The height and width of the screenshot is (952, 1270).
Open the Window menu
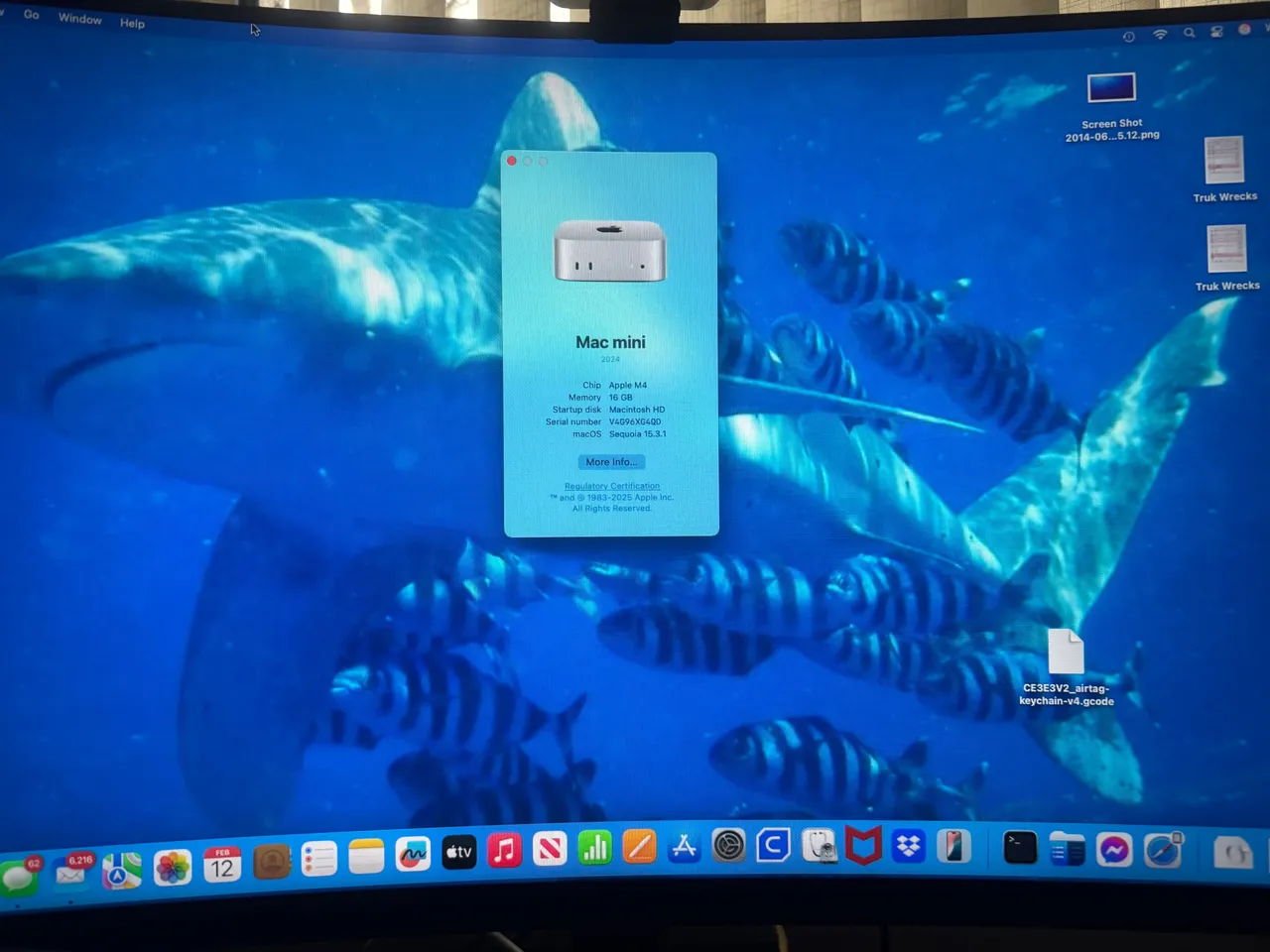(79, 19)
